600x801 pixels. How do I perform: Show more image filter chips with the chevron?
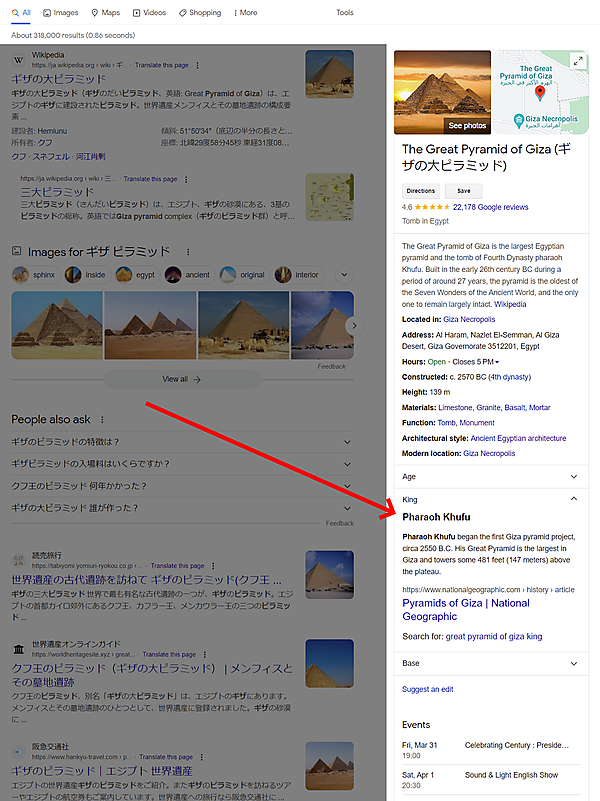(x=345, y=274)
